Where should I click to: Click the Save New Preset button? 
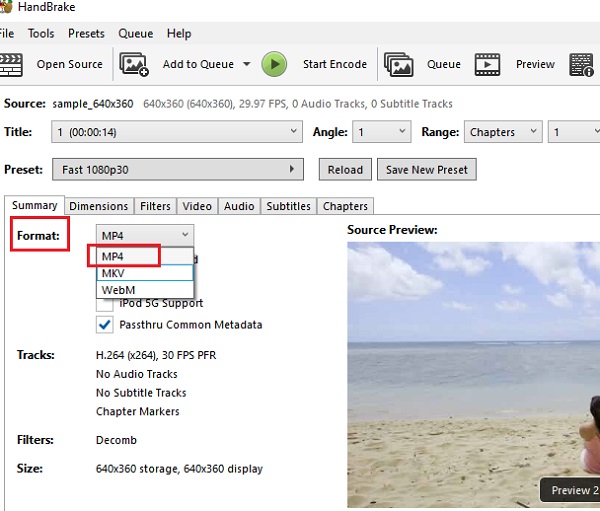pos(427,169)
